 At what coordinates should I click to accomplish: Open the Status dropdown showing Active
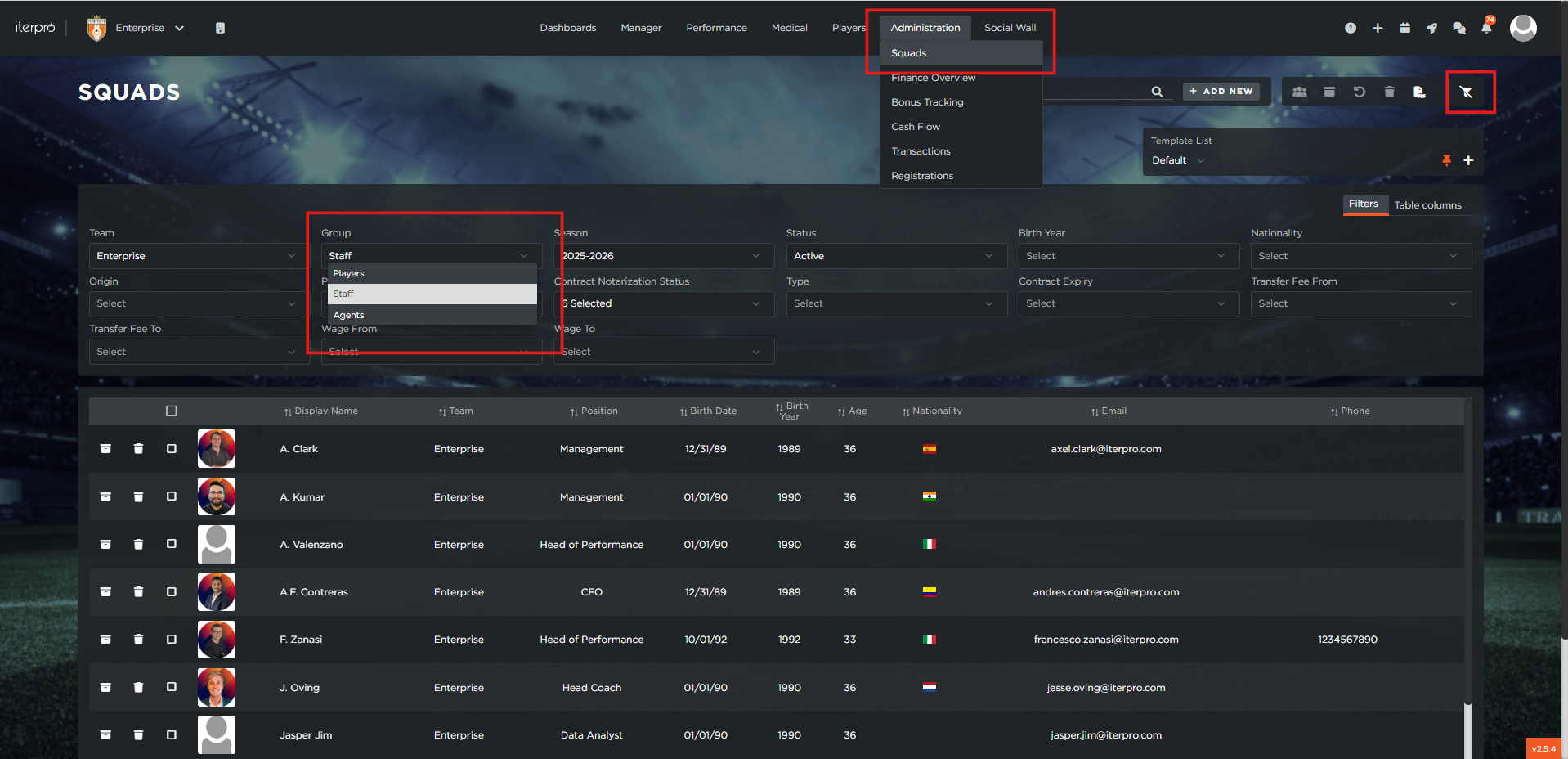tap(895, 256)
